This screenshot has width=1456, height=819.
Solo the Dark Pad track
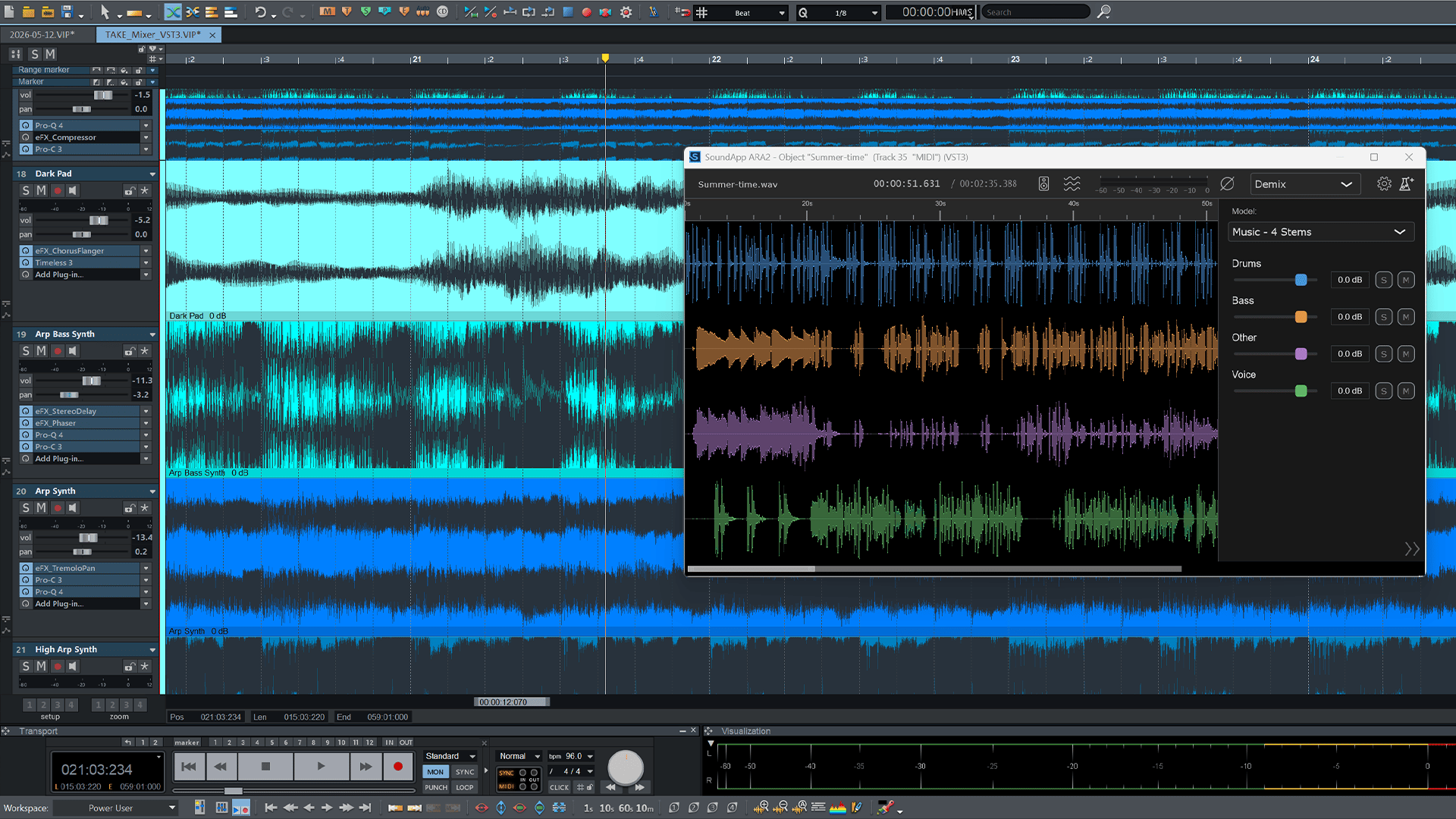[x=26, y=191]
